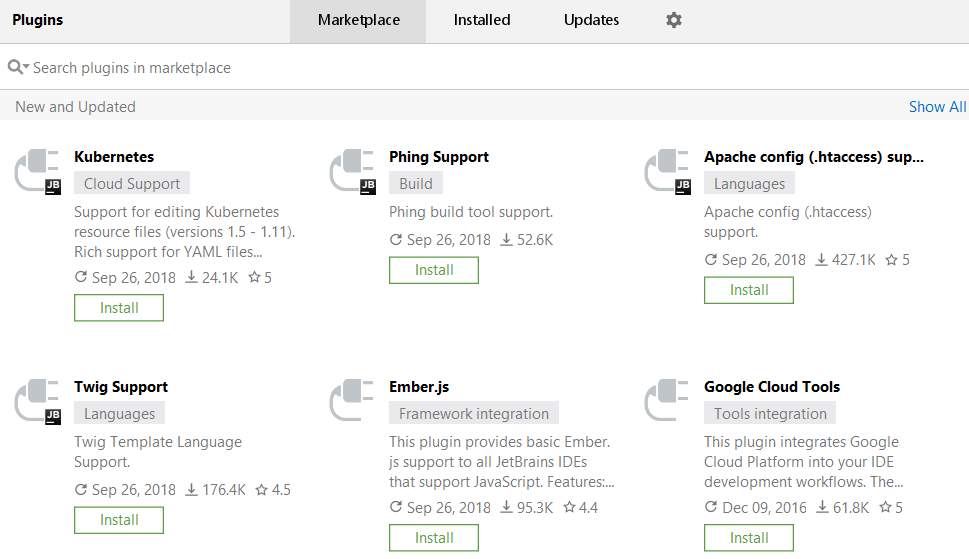Click the Twig Support plugin icon
The image size is (969, 559).
pyautogui.click(x=38, y=401)
